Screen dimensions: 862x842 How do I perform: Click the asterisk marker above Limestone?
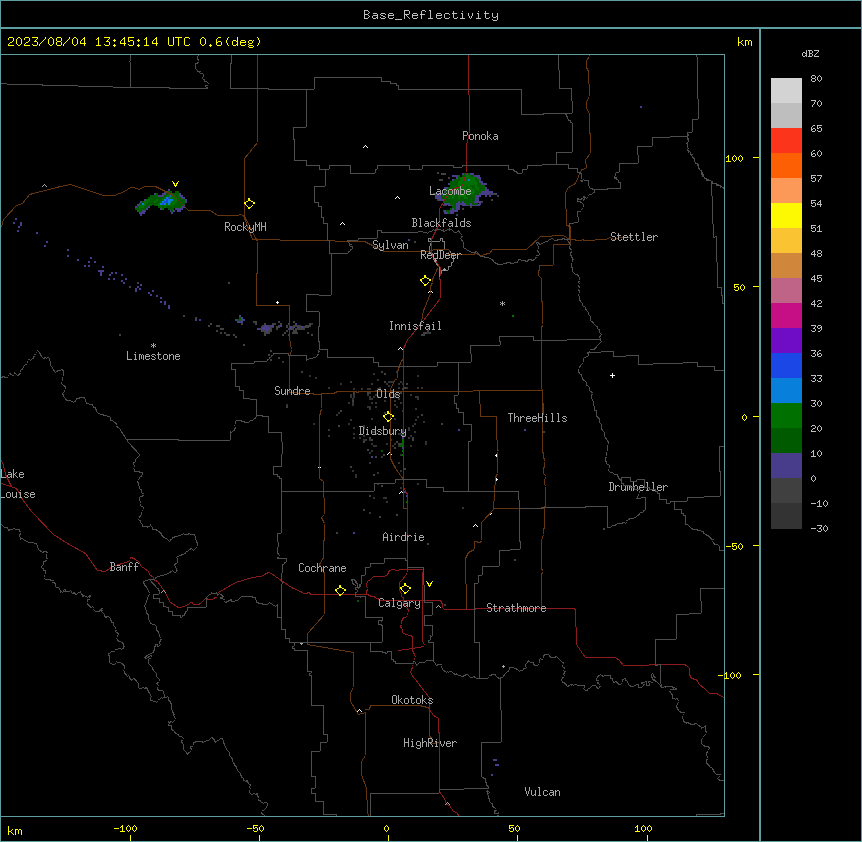[153, 346]
